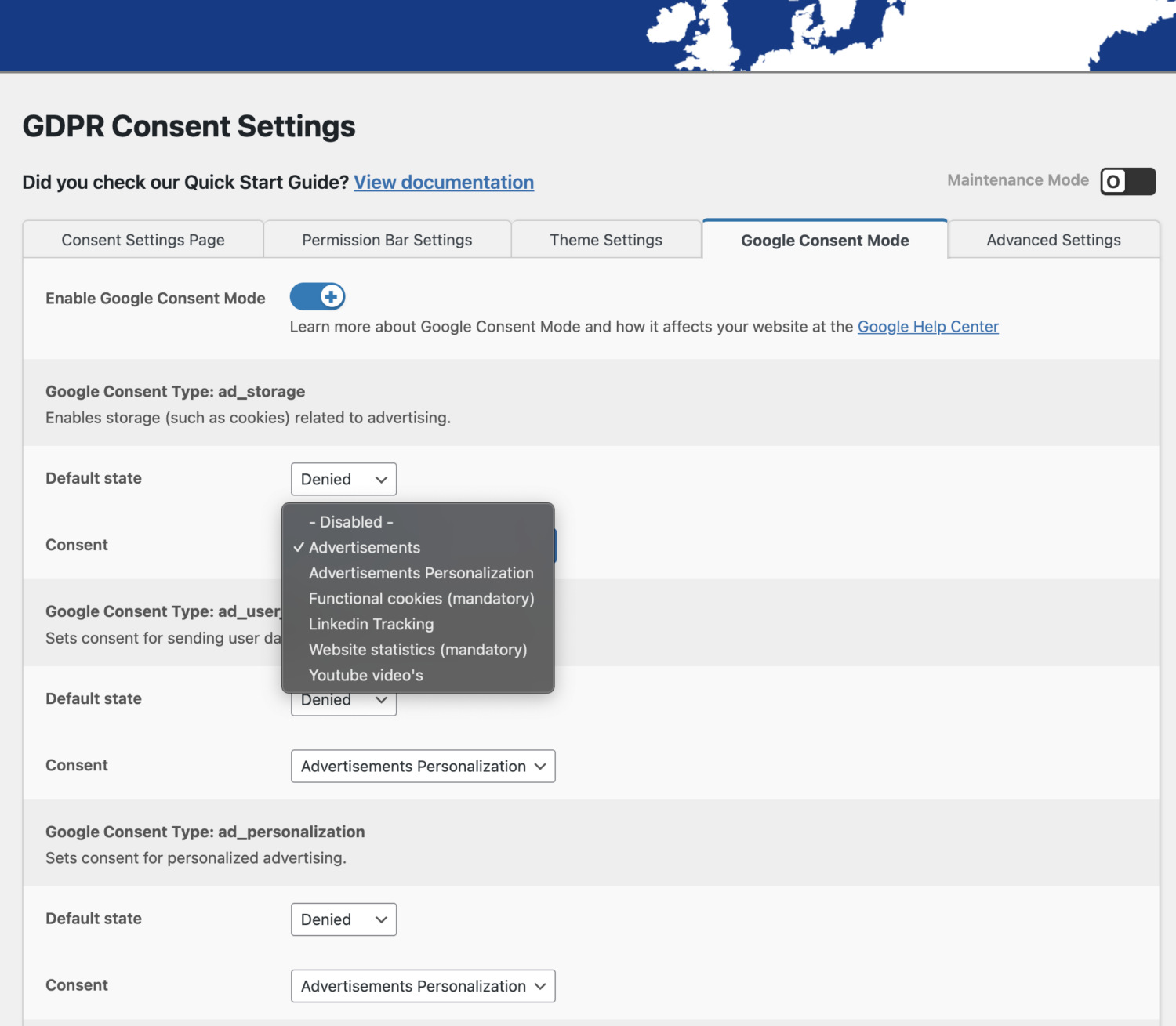
Task: Choose the '- Disabled -' option
Action: (350, 521)
